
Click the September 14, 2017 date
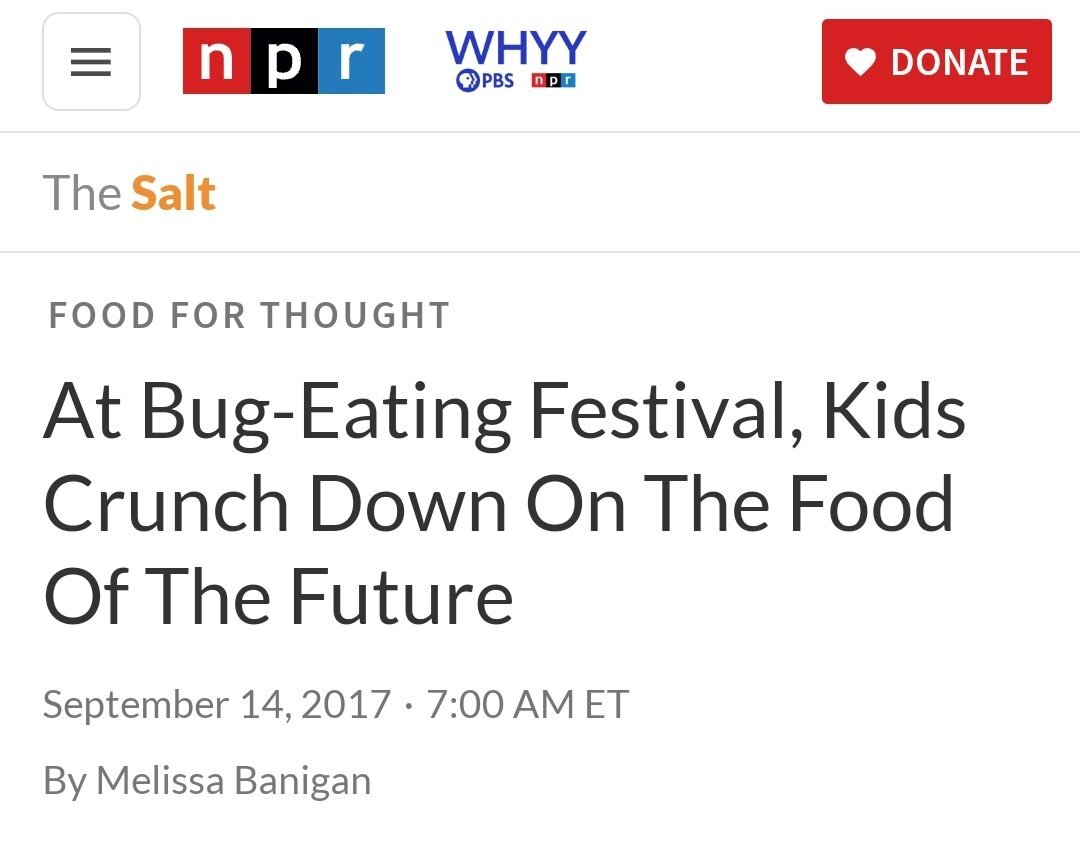pyautogui.click(x=216, y=705)
